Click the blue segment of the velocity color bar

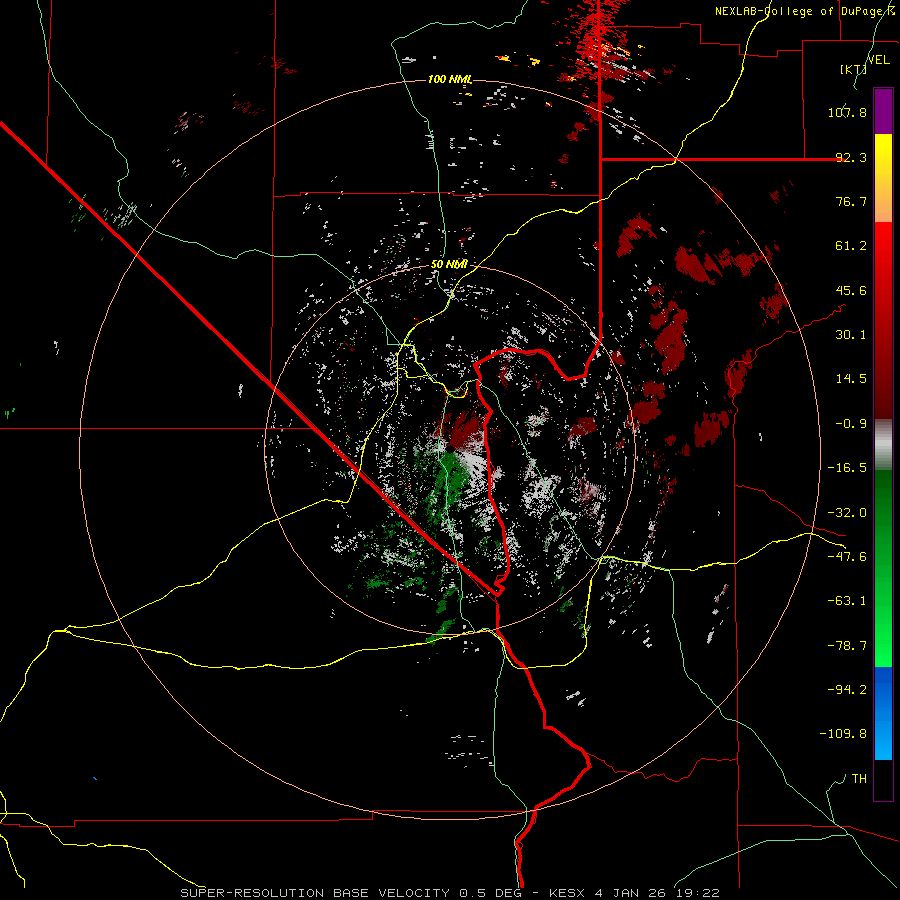point(883,713)
